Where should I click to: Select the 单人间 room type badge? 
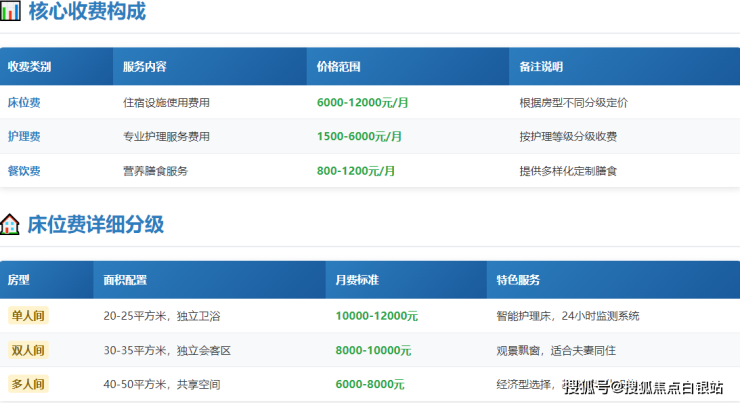[28, 316]
